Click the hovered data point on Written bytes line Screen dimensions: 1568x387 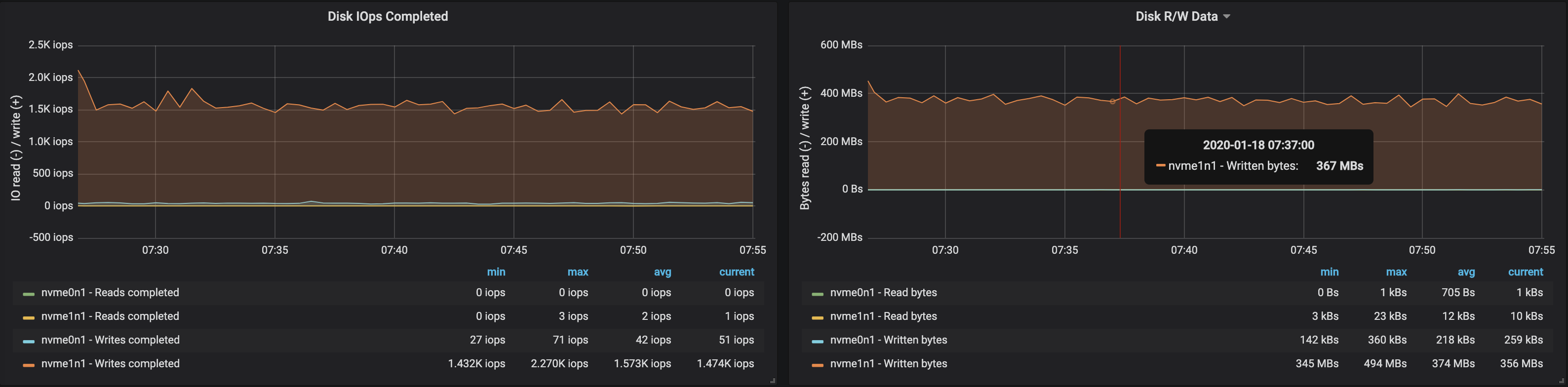[1113, 102]
